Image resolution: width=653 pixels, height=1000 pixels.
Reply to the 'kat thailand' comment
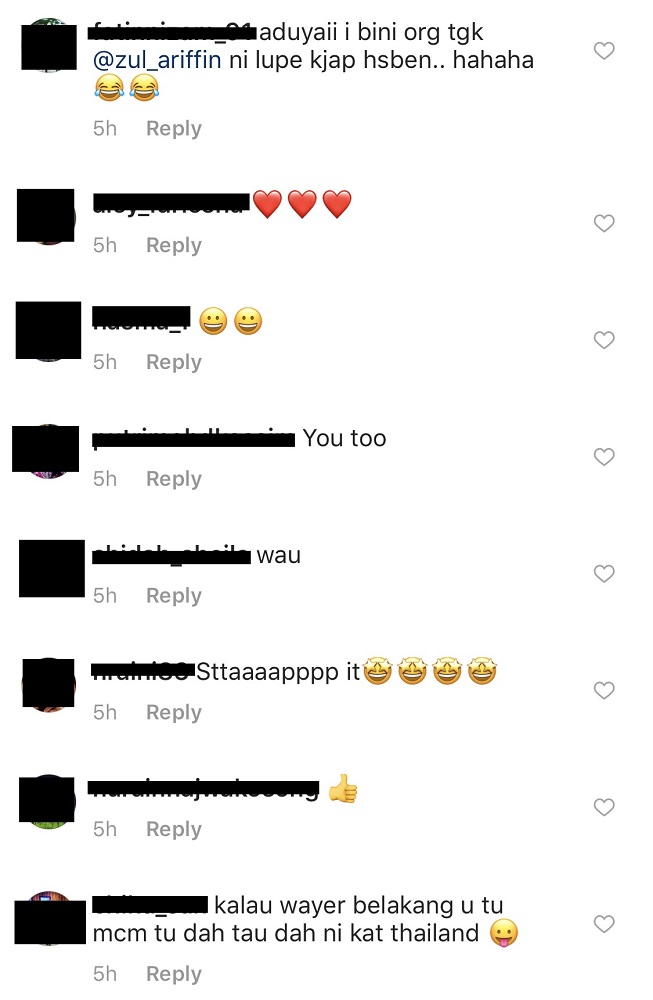pyautogui.click(x=173, y=974)
